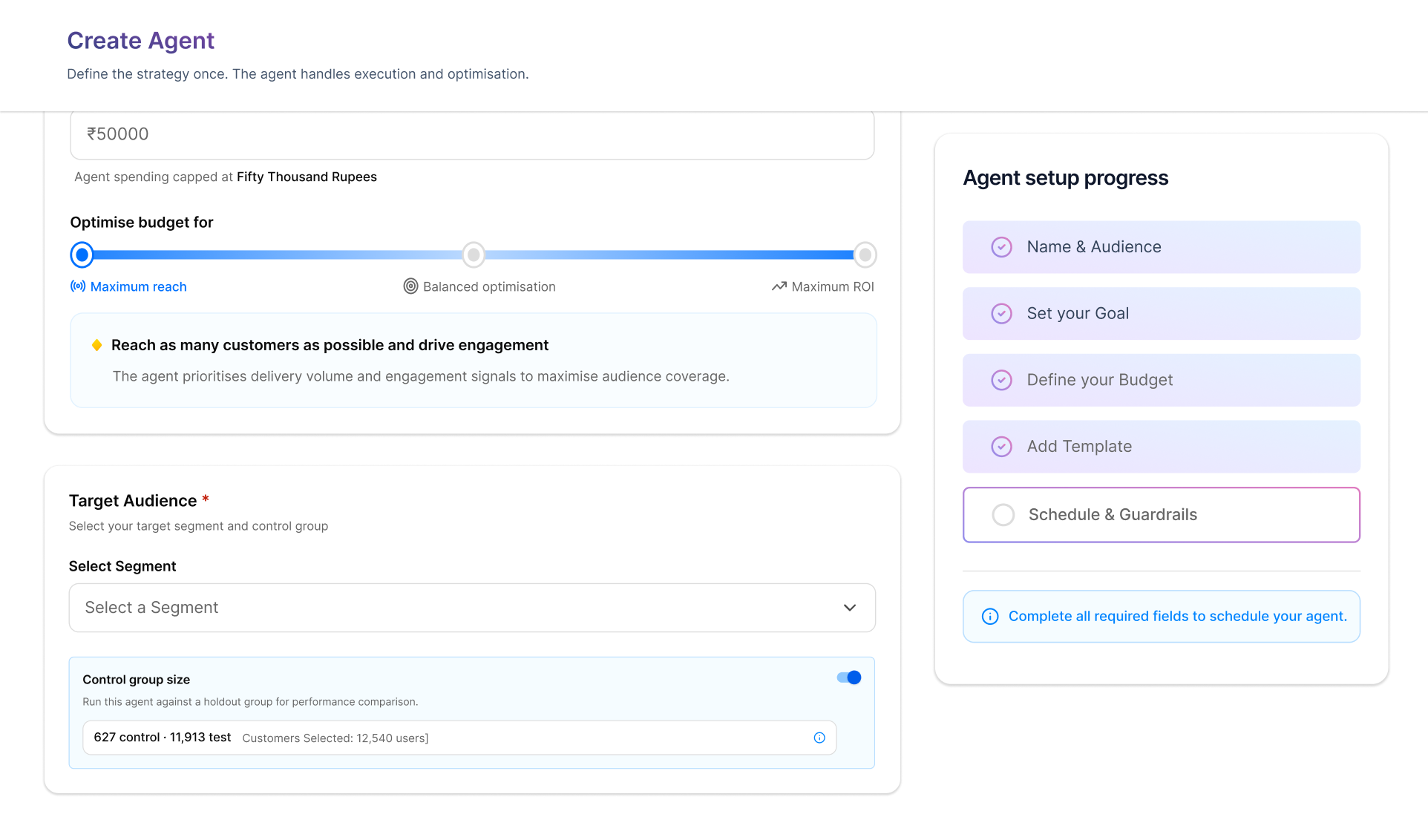Go to Schedule & Guardrails step
This screenshot has height=840, width=1428.
click(1162, 515)
